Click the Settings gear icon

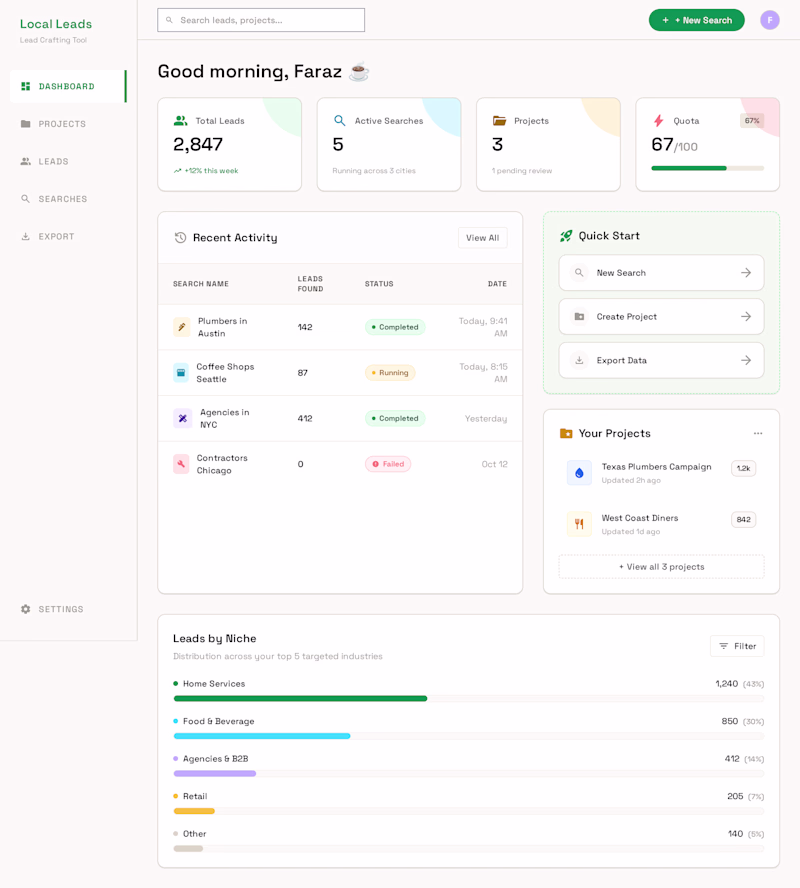click(25, 609)
